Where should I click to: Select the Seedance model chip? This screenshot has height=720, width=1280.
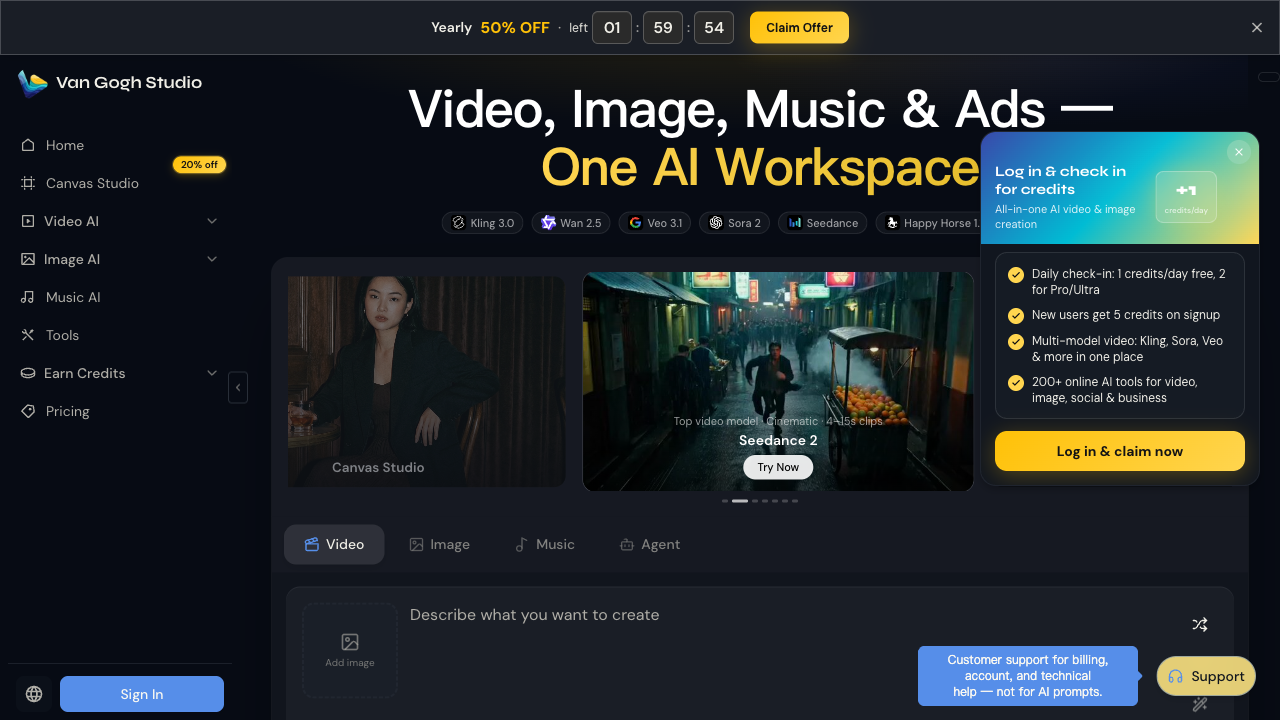tap(823, 223)
